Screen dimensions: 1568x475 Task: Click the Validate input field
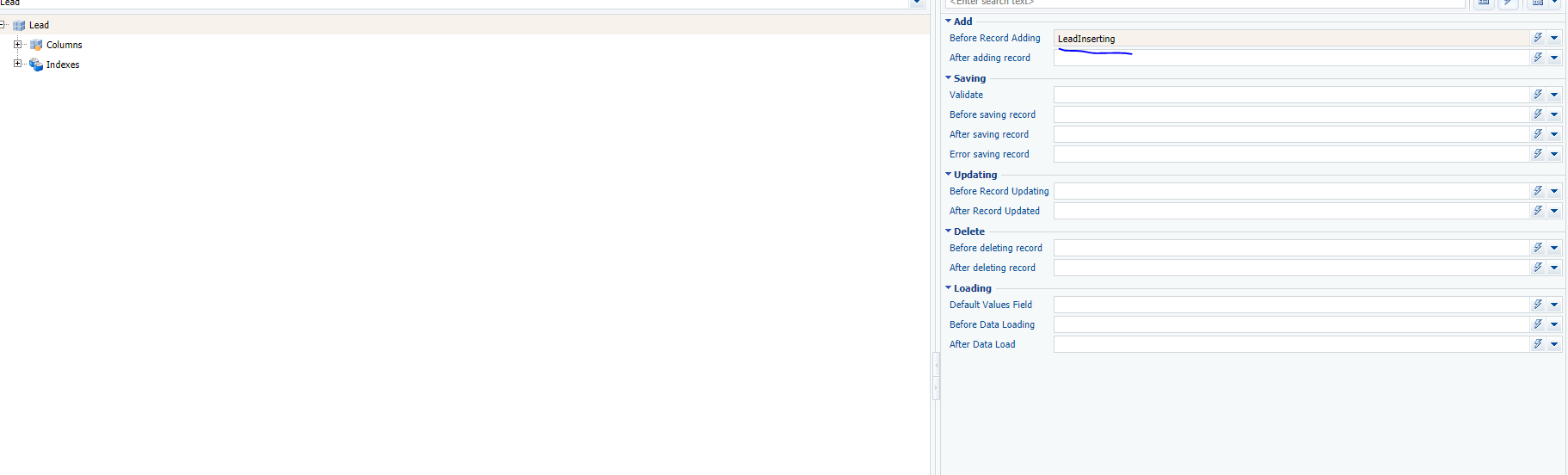coord(1291,95)
